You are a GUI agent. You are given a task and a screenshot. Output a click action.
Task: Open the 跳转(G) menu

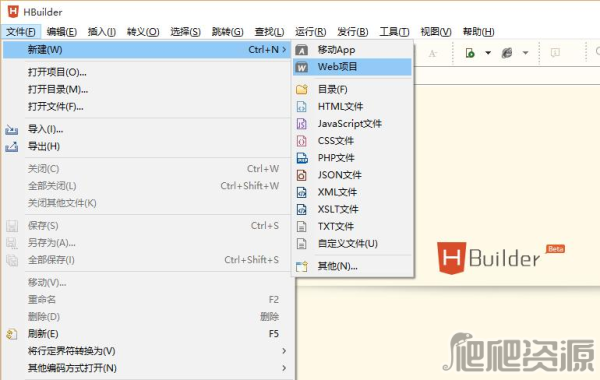click(x=227, y=32)
